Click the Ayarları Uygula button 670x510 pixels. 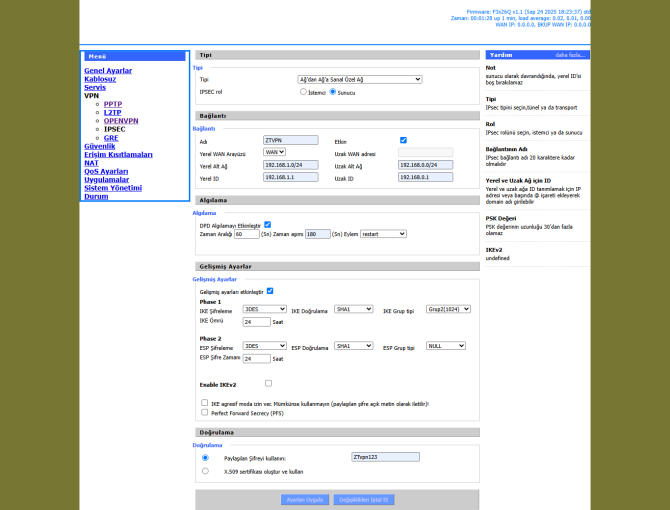point(304,498)
